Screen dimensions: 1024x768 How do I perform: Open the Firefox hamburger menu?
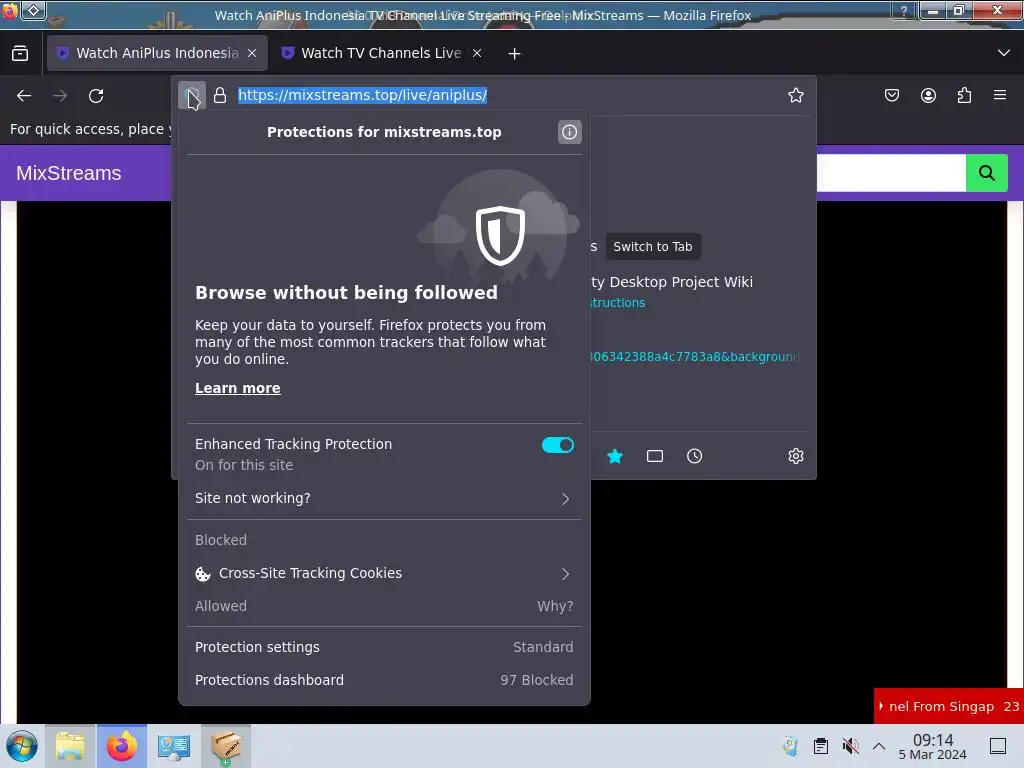(1000, 95)
